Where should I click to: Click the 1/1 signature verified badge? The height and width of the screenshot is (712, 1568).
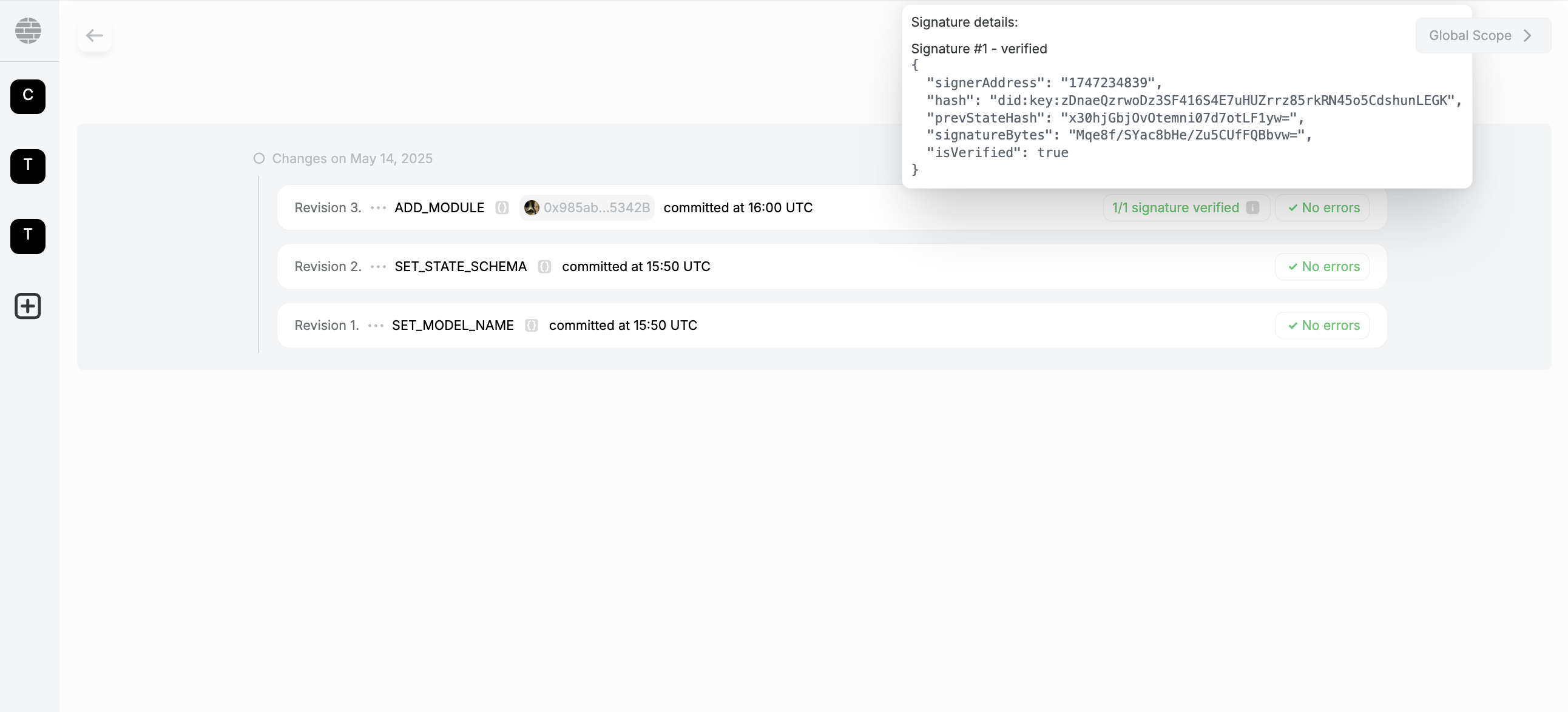tap(1175, 207)
